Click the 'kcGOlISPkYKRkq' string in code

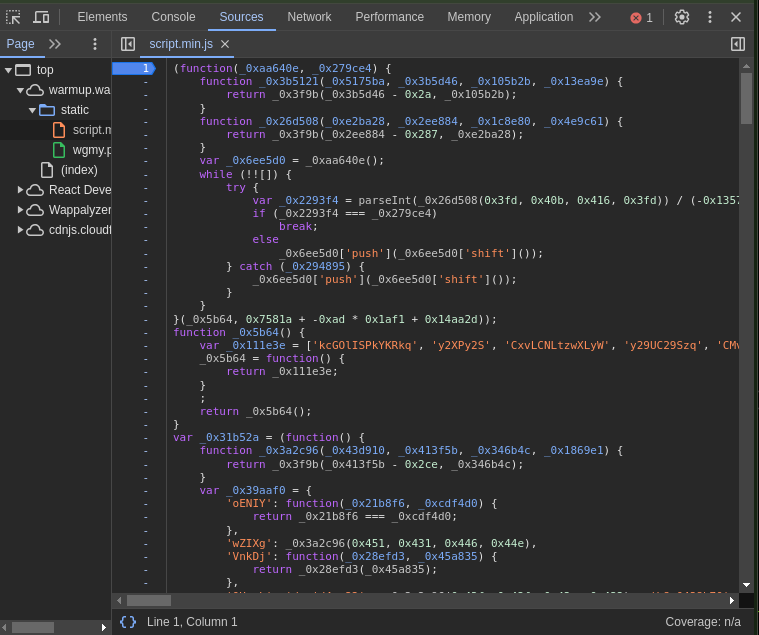364,346
